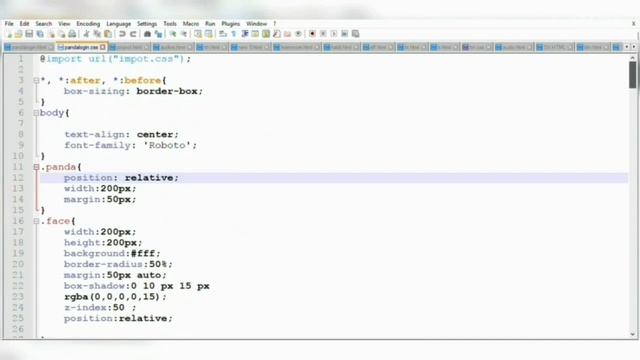Undo last edit via toolbar
This screenshot has height=360, width=640.
coord(122,34)
